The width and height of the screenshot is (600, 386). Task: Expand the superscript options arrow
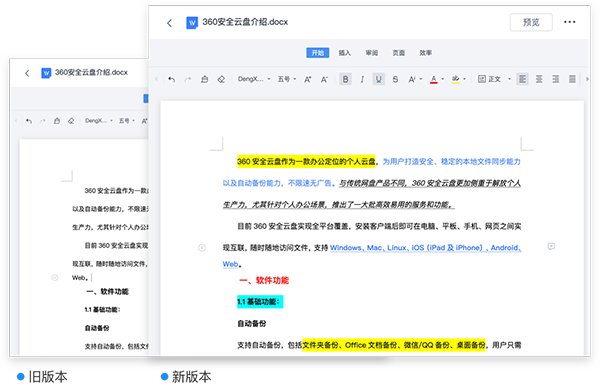pos(421,79)
